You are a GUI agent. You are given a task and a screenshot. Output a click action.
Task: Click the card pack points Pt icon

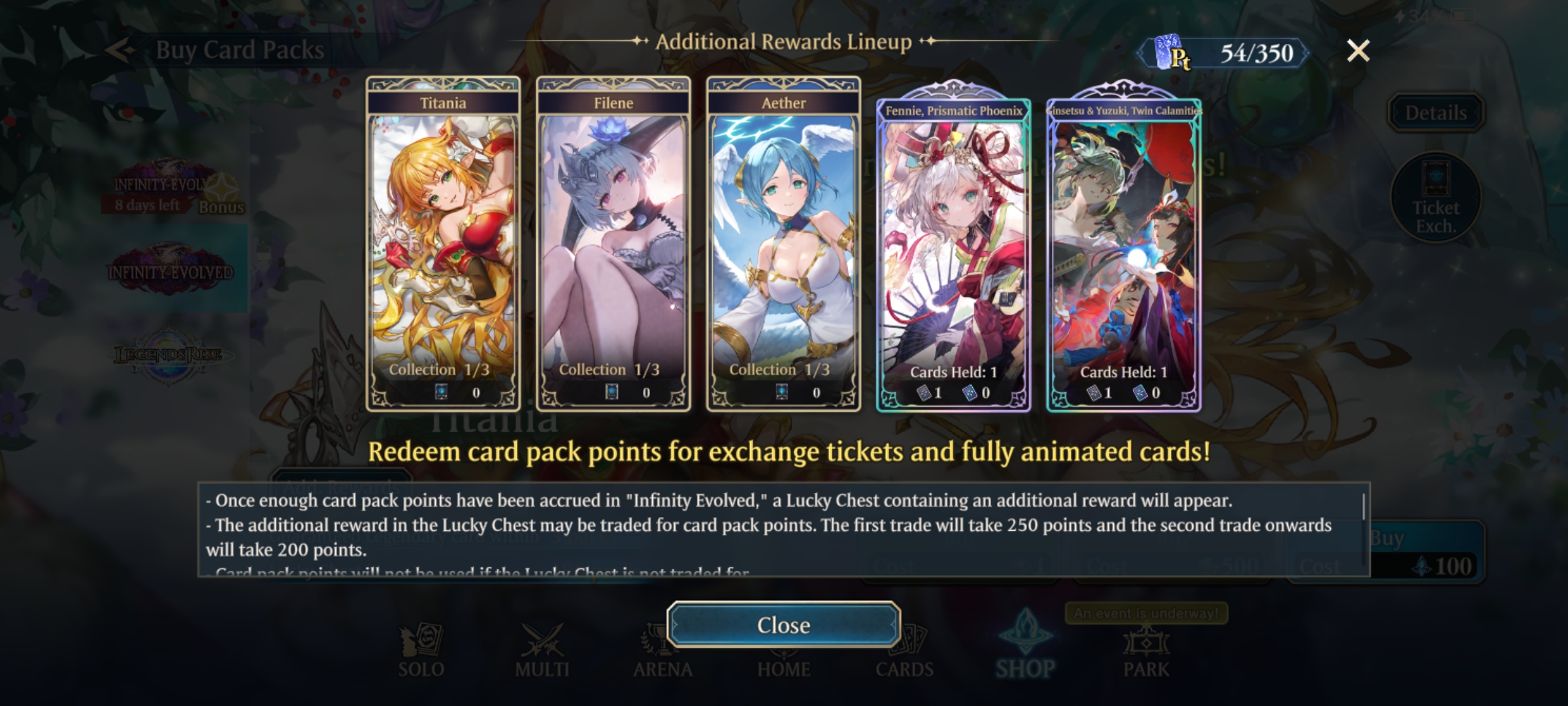[x=1173, y=53]
